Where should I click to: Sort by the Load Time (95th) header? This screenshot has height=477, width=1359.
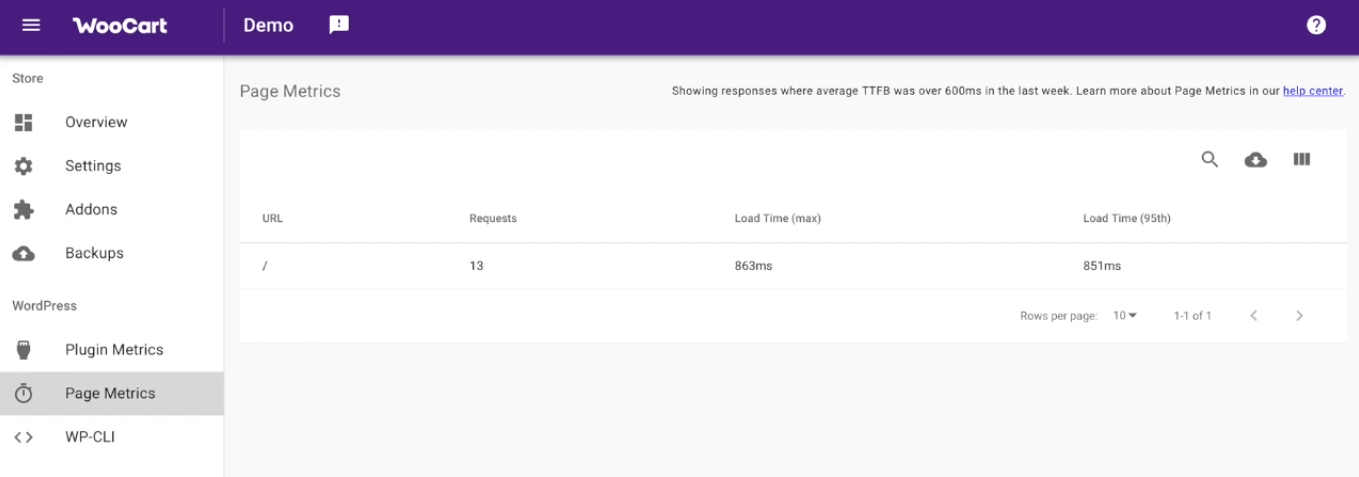click(1126, 218)
